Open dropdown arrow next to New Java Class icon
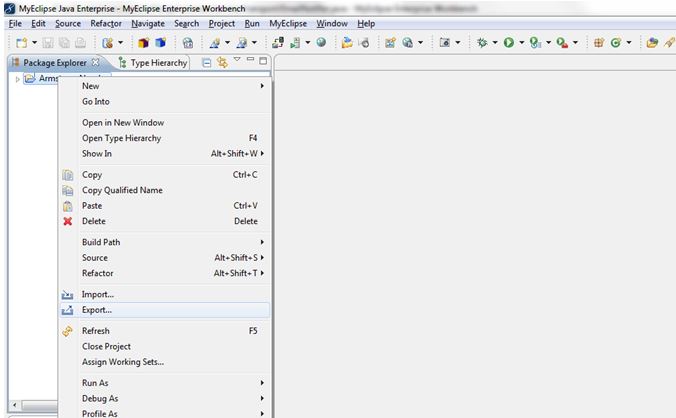Viewport: 676px width, 418px height. [x=629, y=42]
